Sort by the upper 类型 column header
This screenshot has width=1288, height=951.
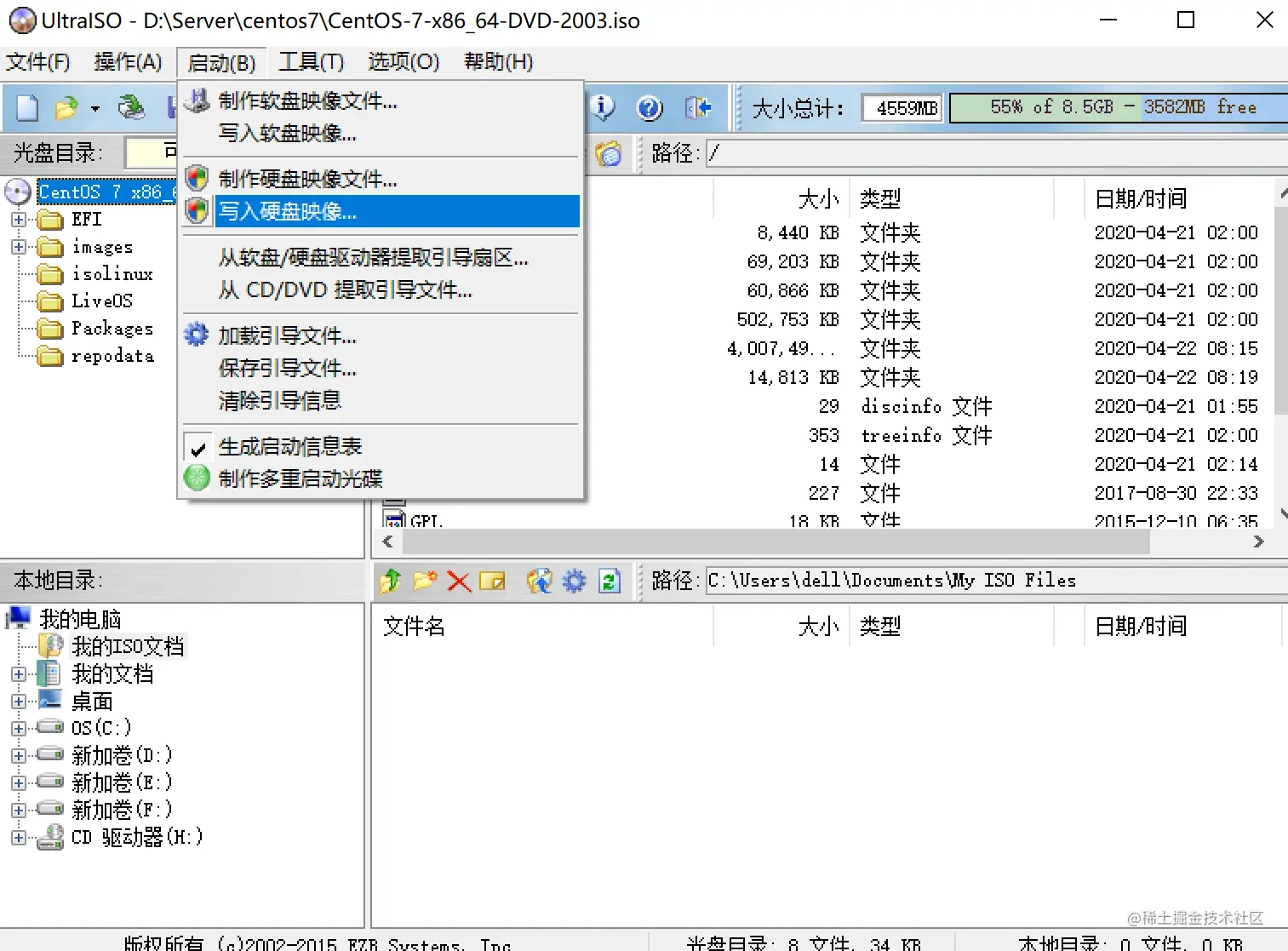point(952,199)
